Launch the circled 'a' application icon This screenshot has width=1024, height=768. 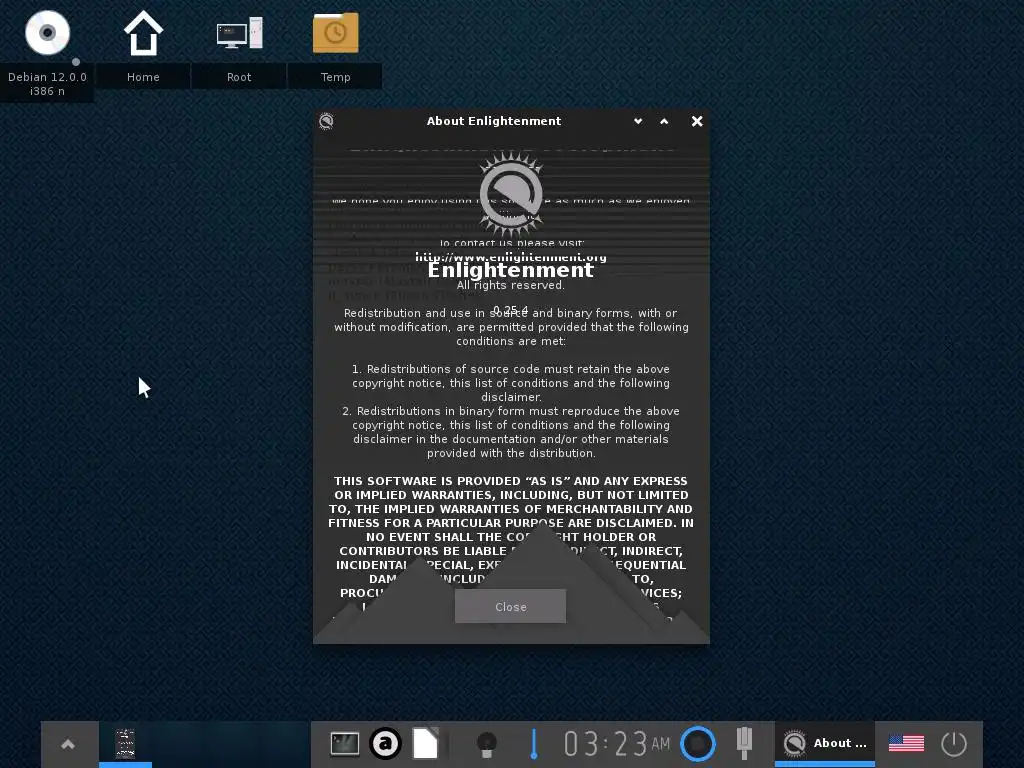tap(385, 743)
